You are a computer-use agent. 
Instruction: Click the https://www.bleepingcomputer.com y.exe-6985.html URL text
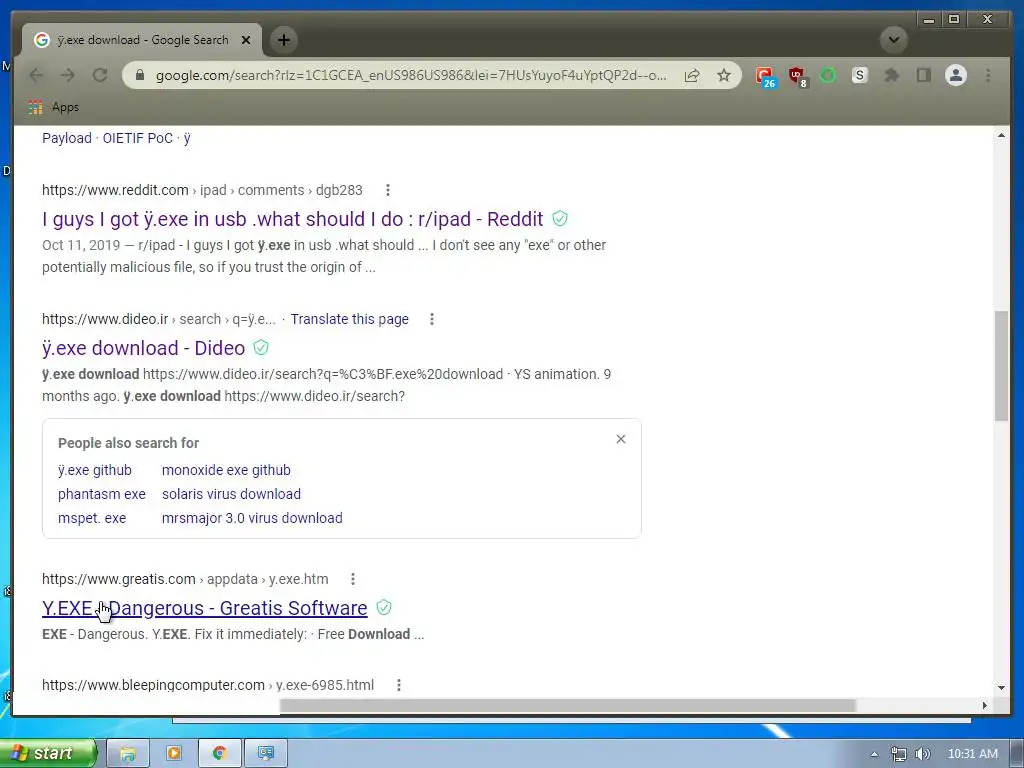[208, 685]
